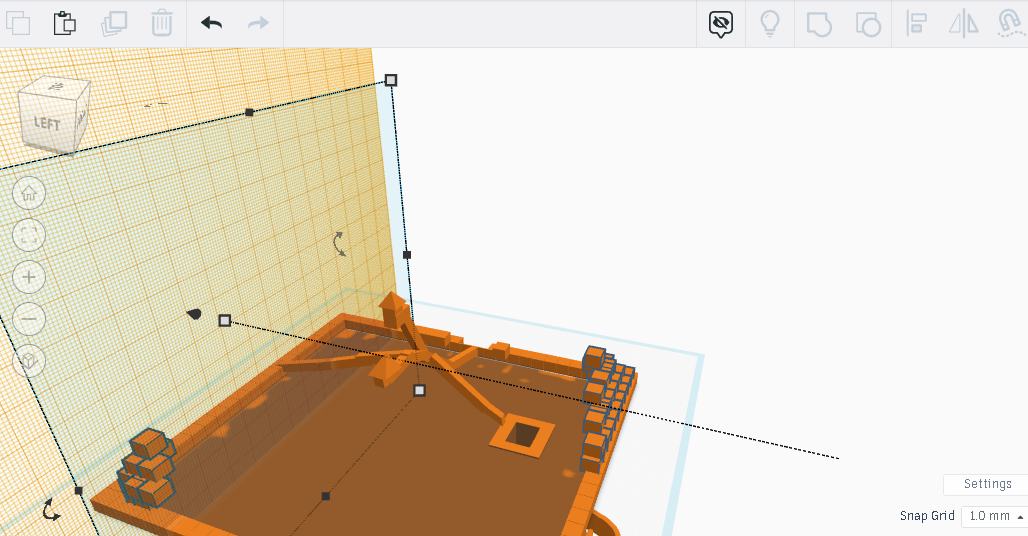Viewport: 1028px width, 536px height.
Task: Click the rotation arrow at bottom left
Action: [51, 510]
